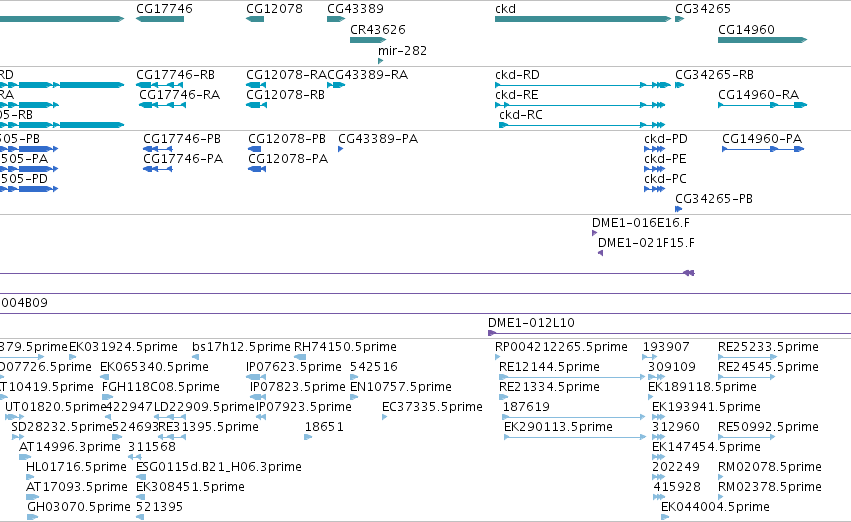Click the 542516 label
The width and height of the screenshot is (851, 522).
(x=374, y=366)
